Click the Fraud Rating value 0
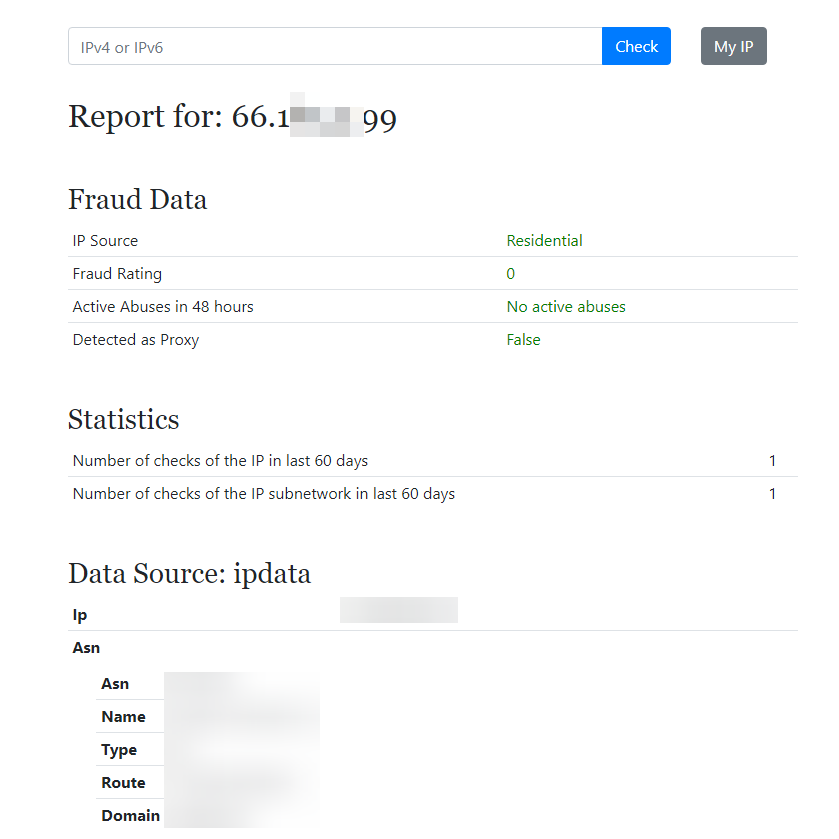This screenshot has width=839, height=839. [x=511, y=274]
